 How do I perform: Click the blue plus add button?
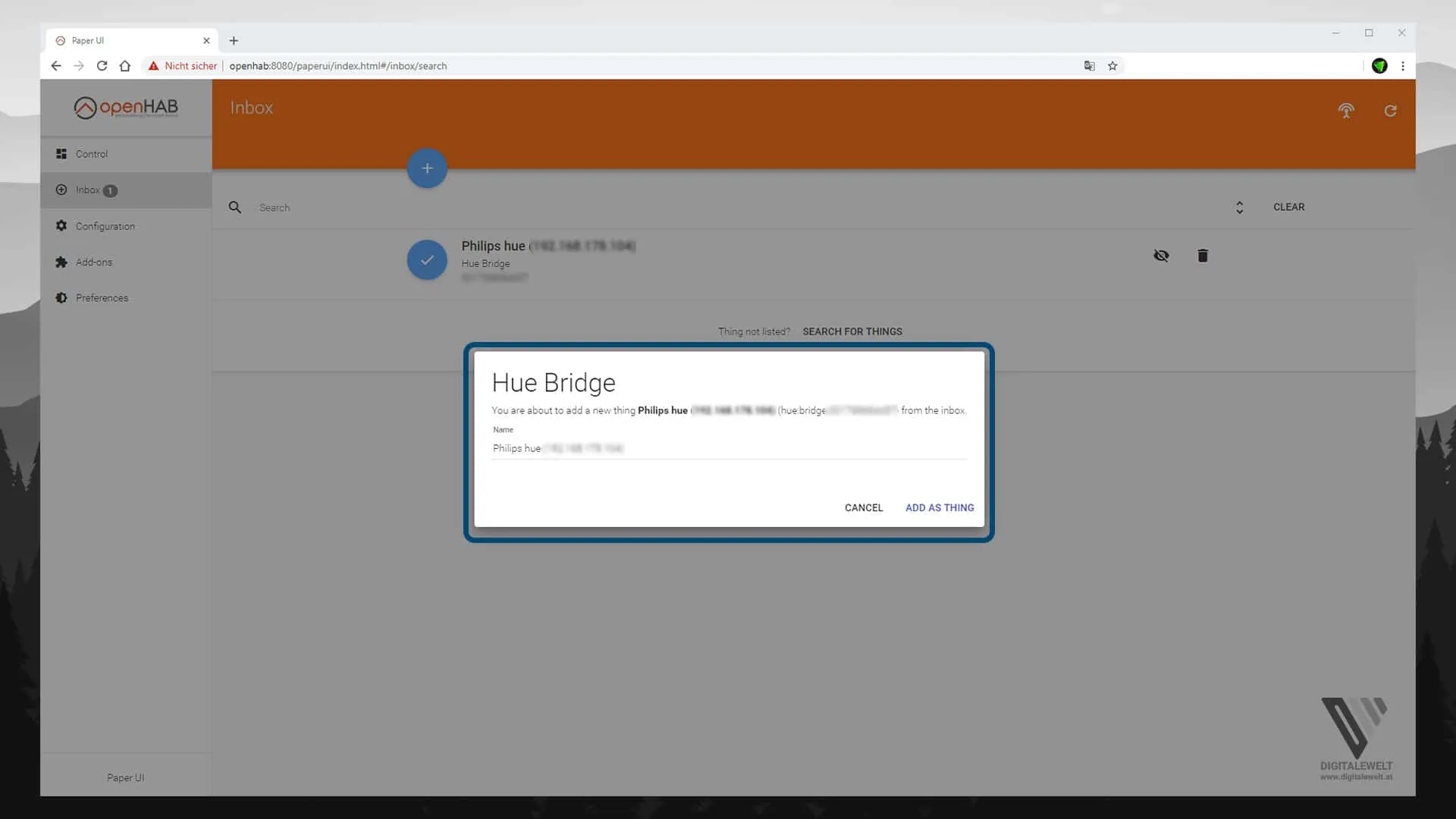(x=427, y=168)
